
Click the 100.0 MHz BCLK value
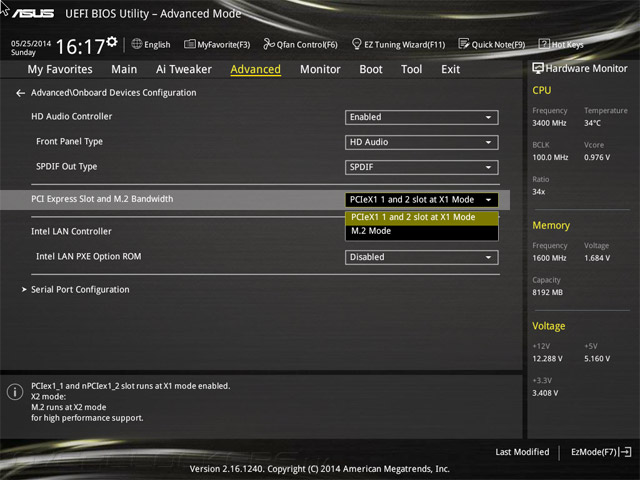(x=550, y=157)
